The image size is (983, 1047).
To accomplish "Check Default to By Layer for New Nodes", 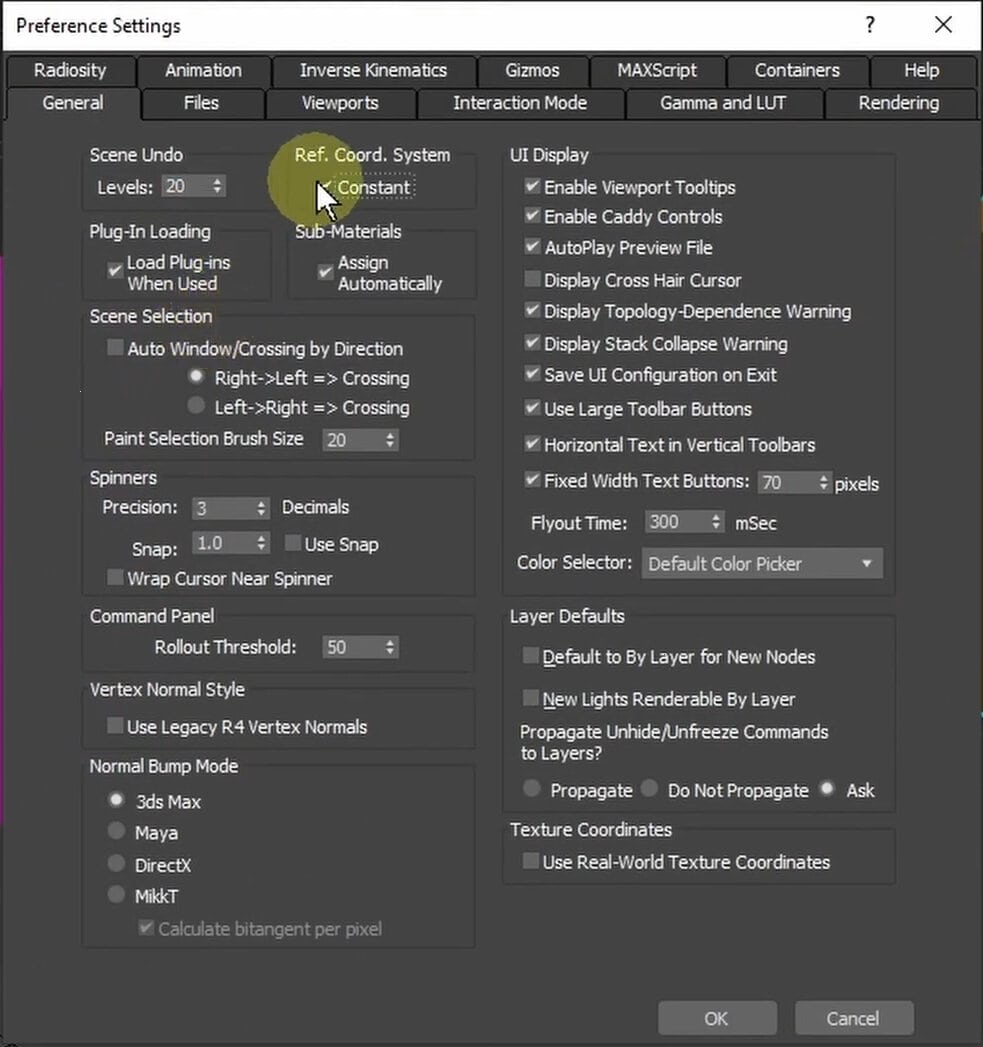I will tap(530, 656).
